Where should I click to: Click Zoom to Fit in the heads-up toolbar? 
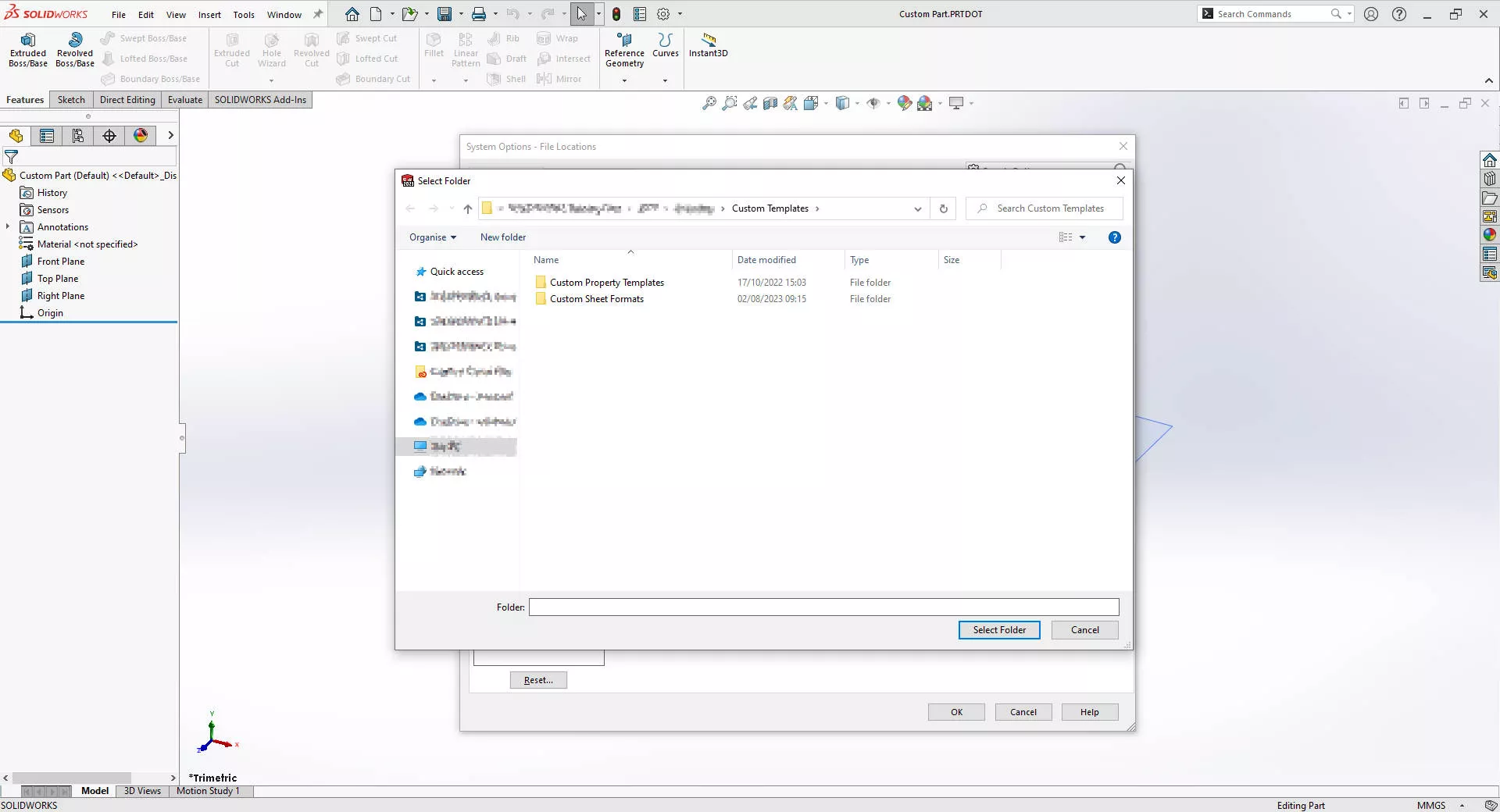(x=709, y=102)
